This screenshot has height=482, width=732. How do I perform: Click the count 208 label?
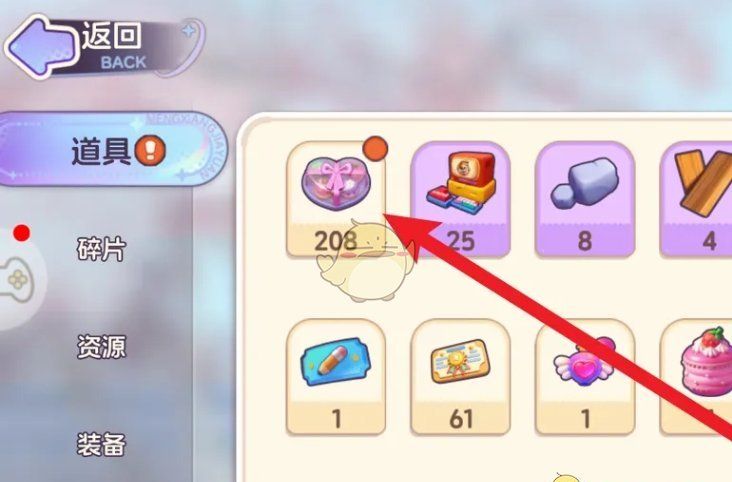(336, 241)
